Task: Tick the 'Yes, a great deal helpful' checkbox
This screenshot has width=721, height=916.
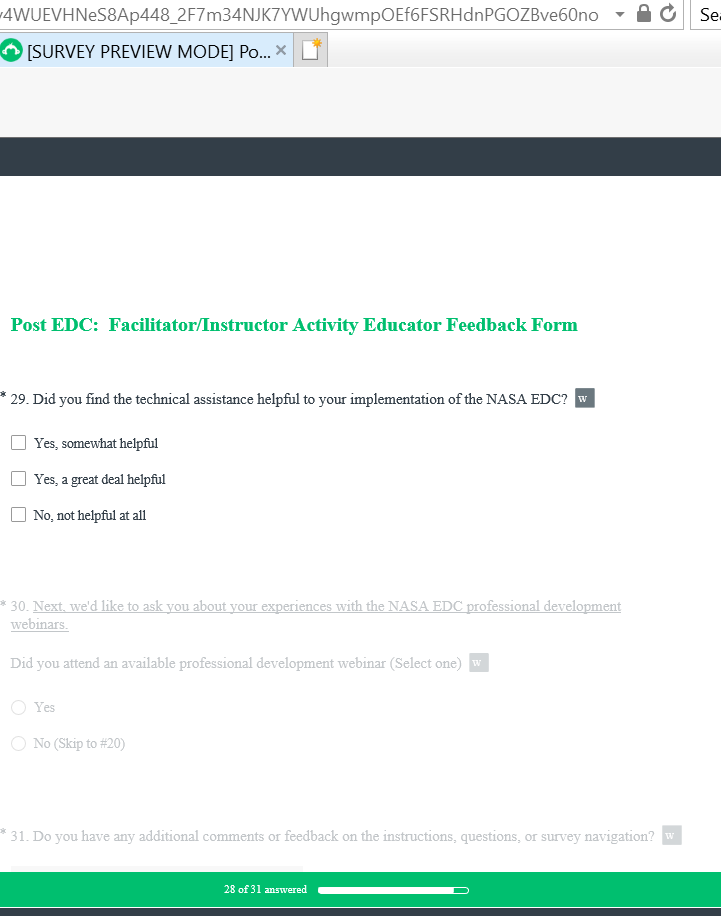Action: click(18, 479)
